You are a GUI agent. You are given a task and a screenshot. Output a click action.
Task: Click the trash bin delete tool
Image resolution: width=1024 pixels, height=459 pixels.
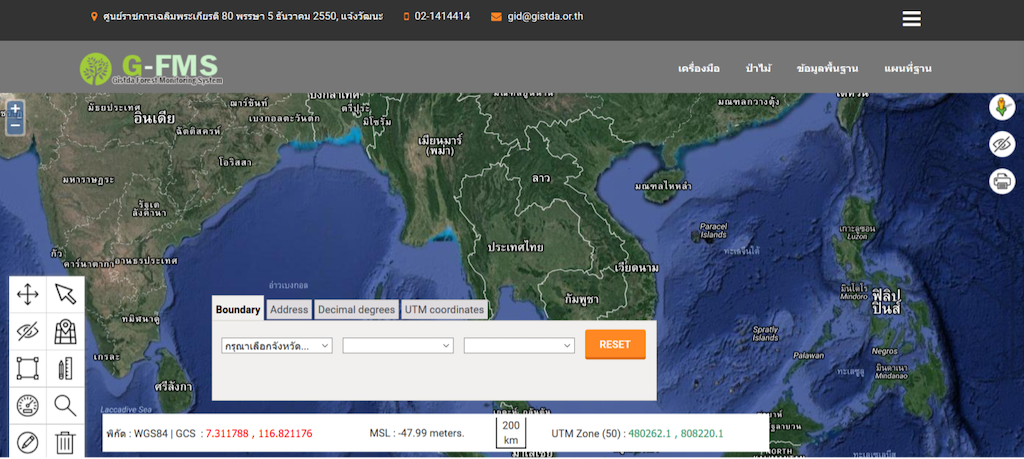(66, 441)
